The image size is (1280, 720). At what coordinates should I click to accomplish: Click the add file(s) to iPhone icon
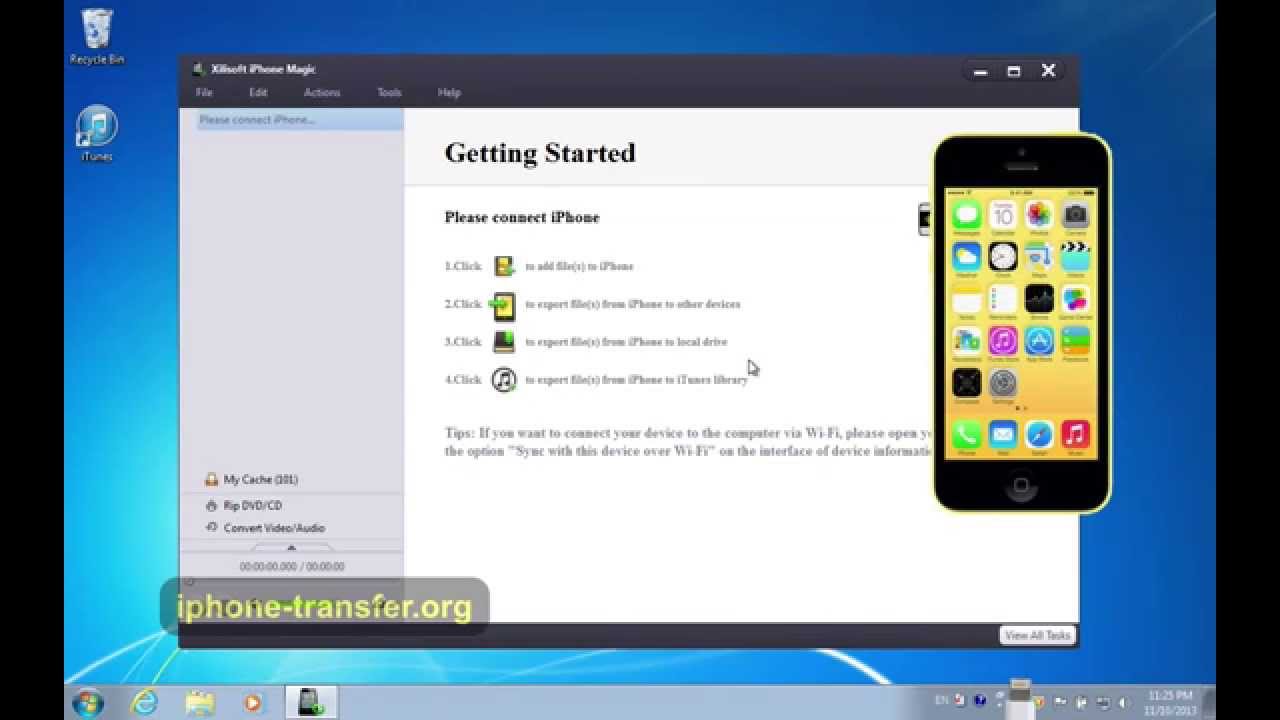(505, 266)
